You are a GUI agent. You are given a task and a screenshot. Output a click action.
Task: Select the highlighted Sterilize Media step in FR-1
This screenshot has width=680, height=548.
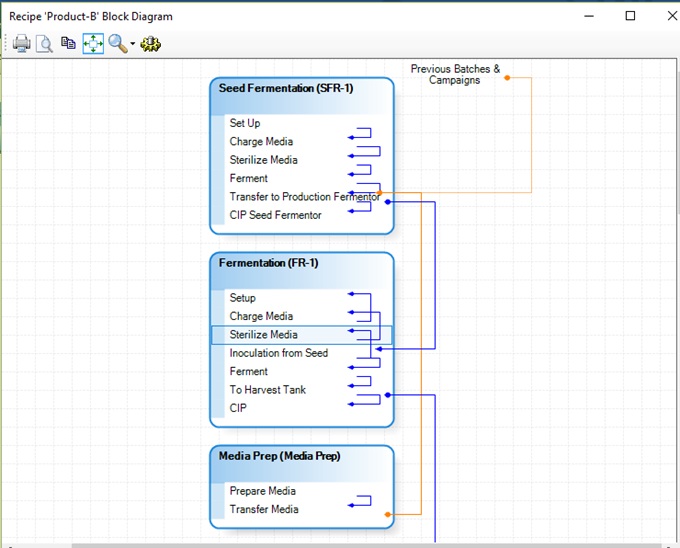264,335
